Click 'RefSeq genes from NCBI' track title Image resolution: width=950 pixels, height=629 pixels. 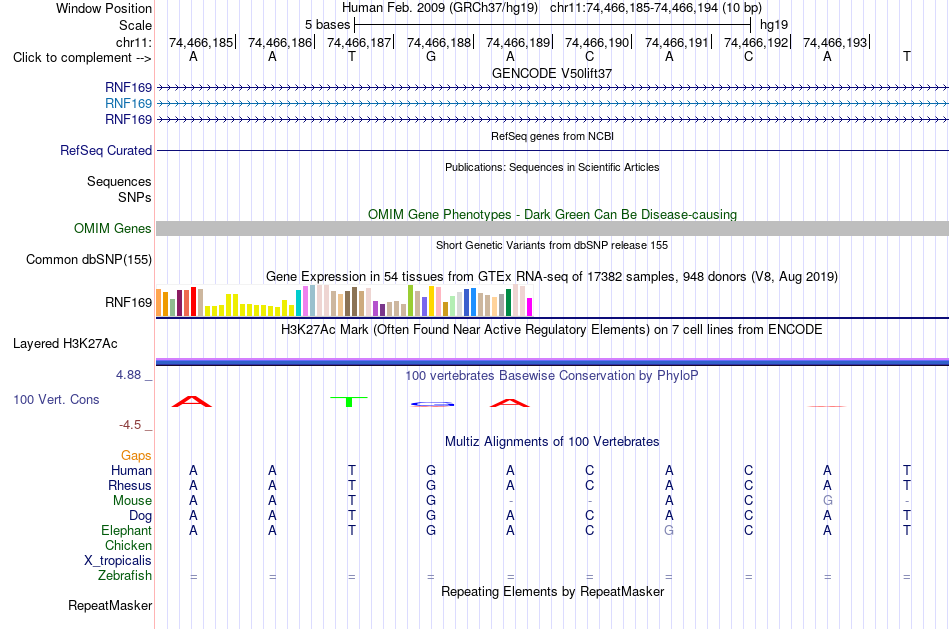click(x=552, y=136)
